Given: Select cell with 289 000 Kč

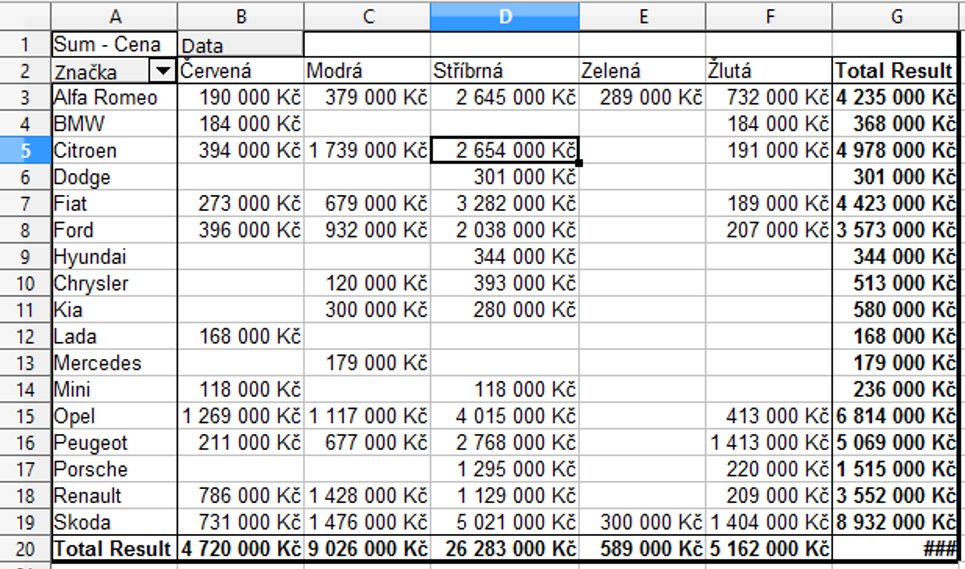Looking at the screenshot, I should [x=643, y=97].
